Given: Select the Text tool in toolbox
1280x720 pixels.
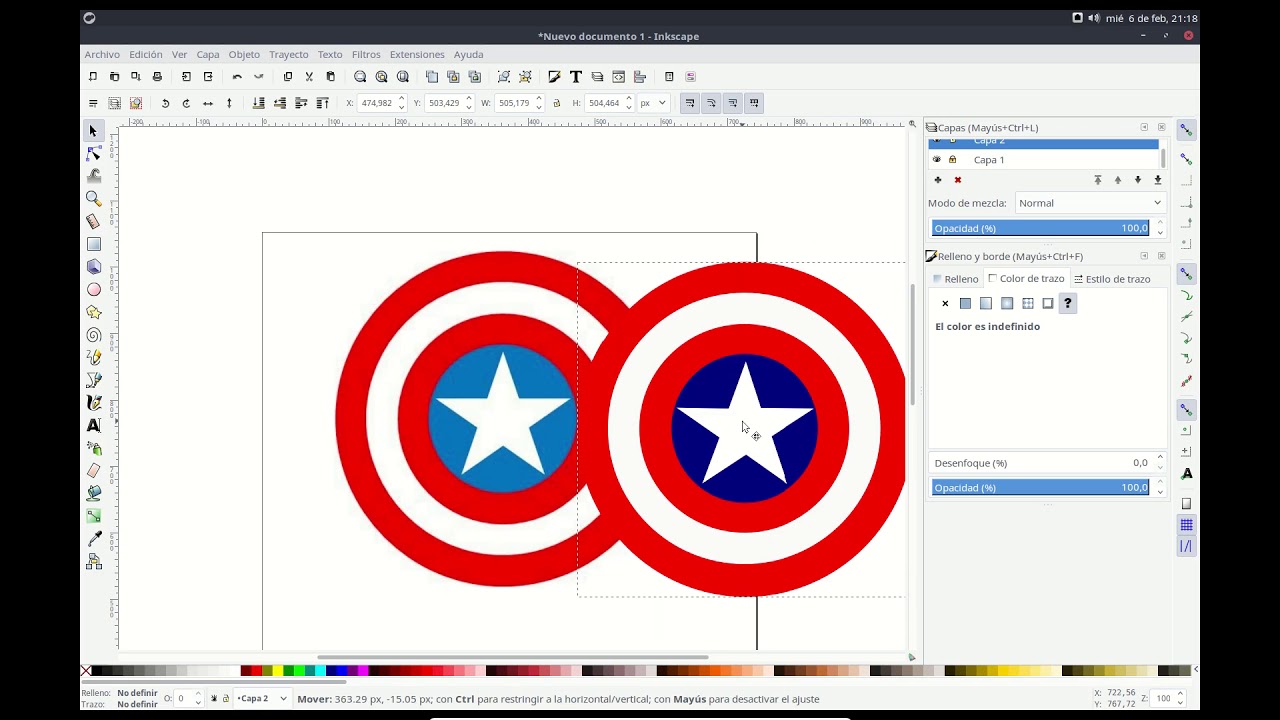Looking at the screenshot, I should [x=94, y=425].
